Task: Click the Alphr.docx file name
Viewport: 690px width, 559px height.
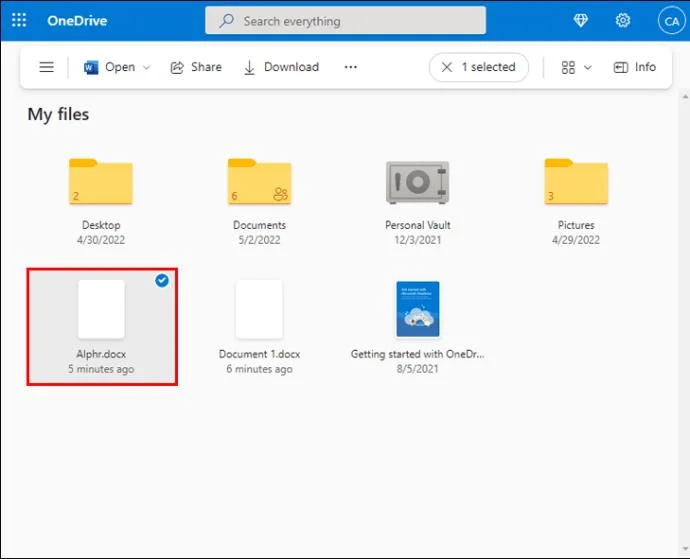Action: (101, 354)
